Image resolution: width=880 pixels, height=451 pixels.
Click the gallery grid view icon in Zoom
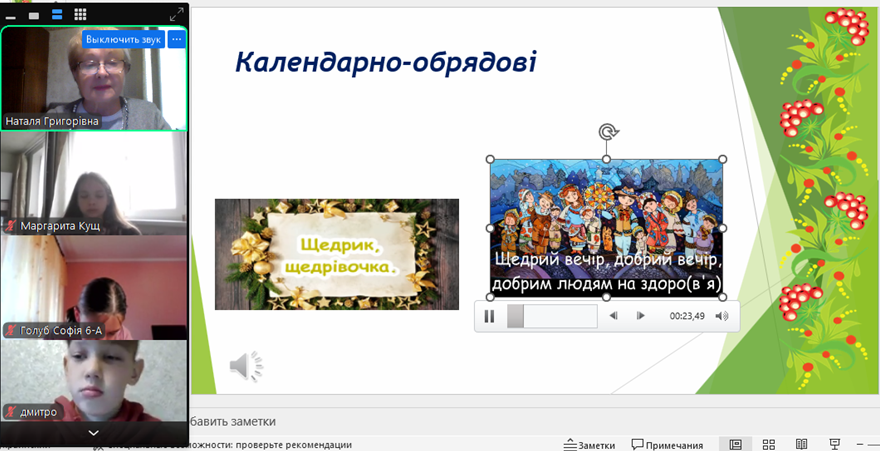pyautogui.click(x=80, y=14)
